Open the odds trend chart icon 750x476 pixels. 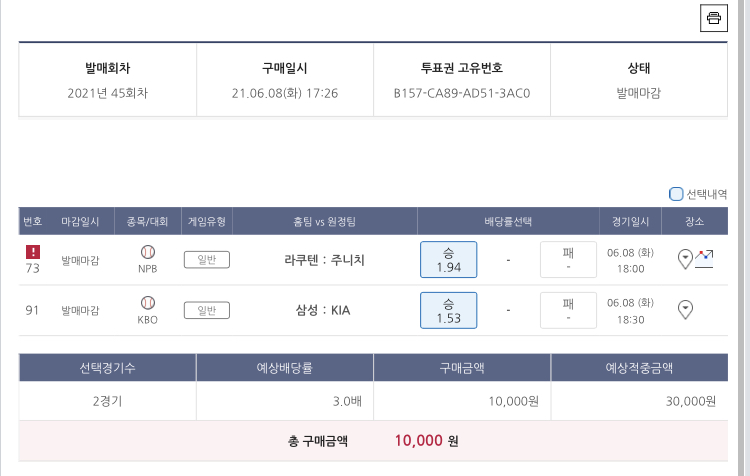[x=704, y=257]
